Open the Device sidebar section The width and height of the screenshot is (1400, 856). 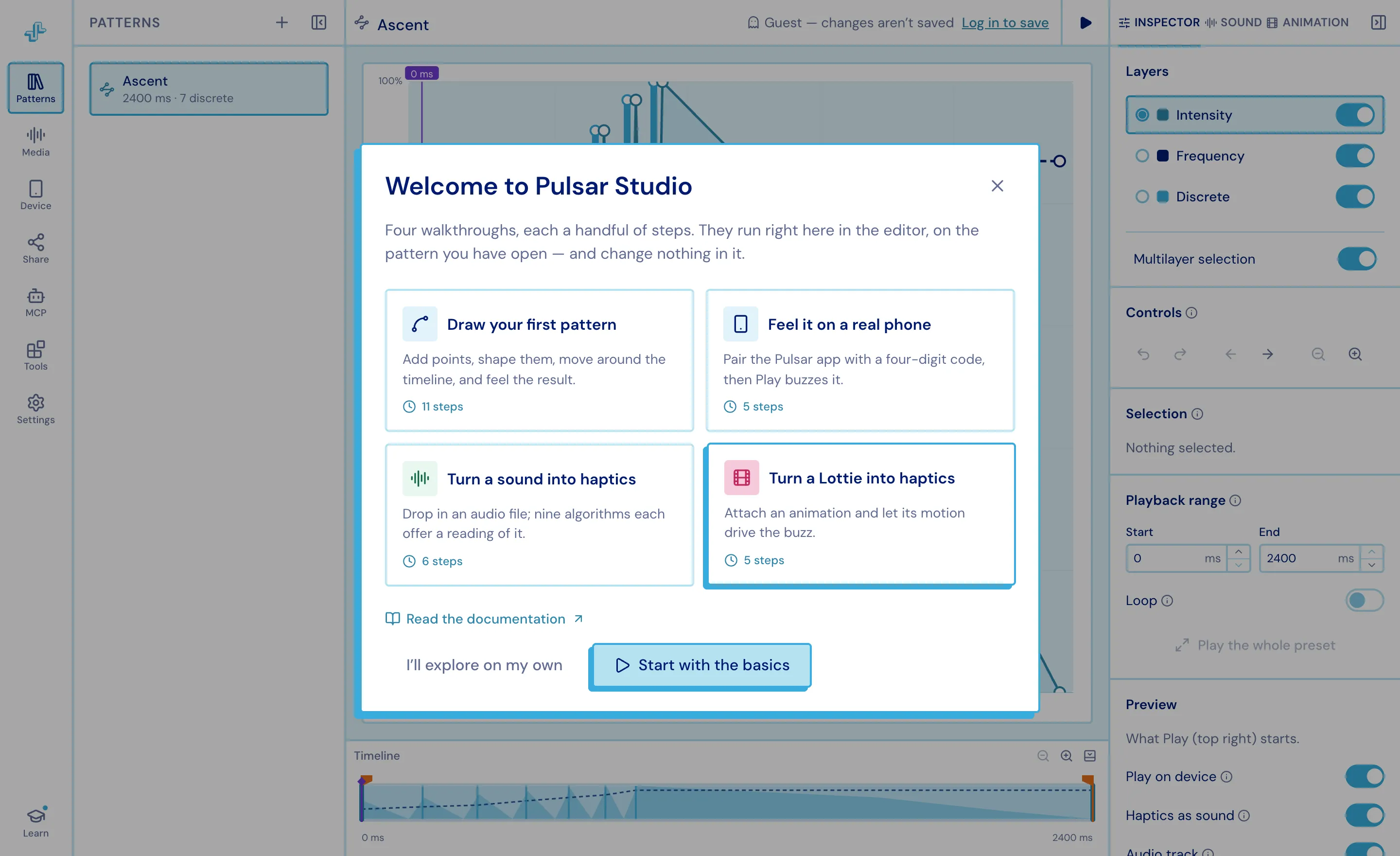coord(35,195)
